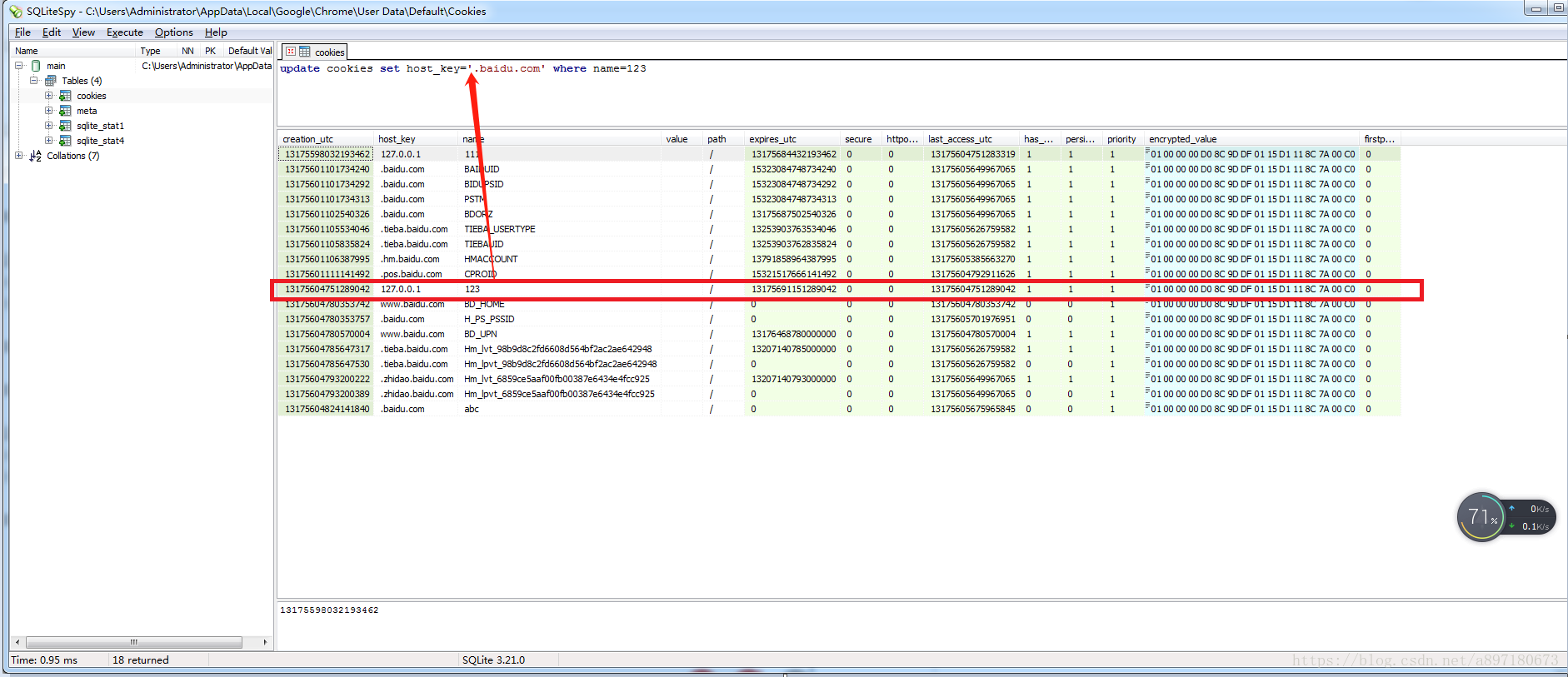The height and width of the screenshot is (677, 1568).
Task: Expand the Collations (7) node
Action: [19, 156]
